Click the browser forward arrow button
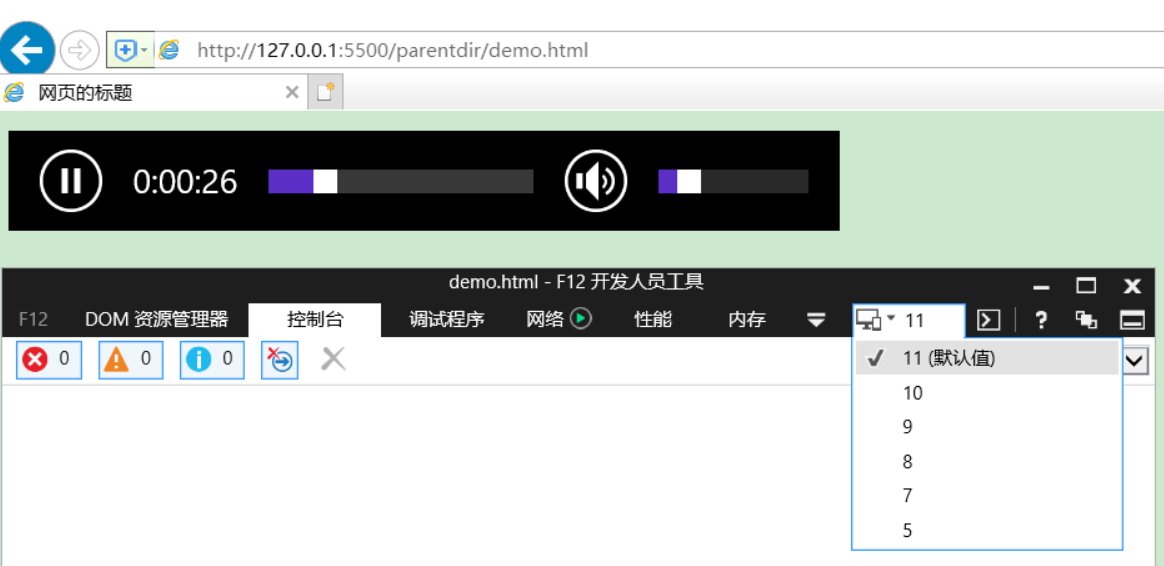Image resolution: width=1164 pixels, height=566 pixels. pyautogui.click(x=78, y=51)
